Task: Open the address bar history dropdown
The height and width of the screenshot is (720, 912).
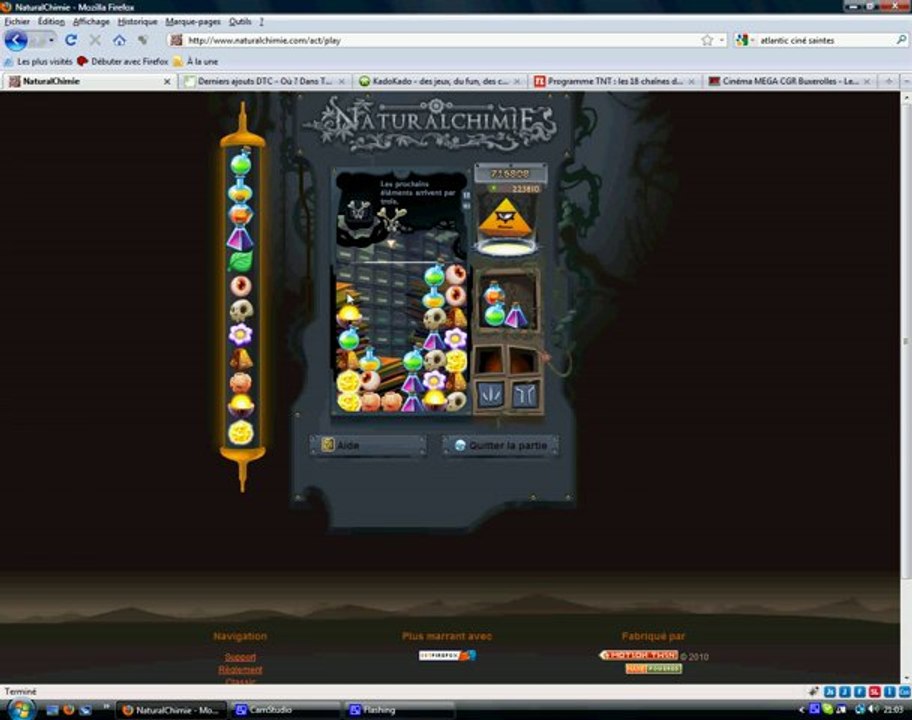Action: [x=722, y=40]
